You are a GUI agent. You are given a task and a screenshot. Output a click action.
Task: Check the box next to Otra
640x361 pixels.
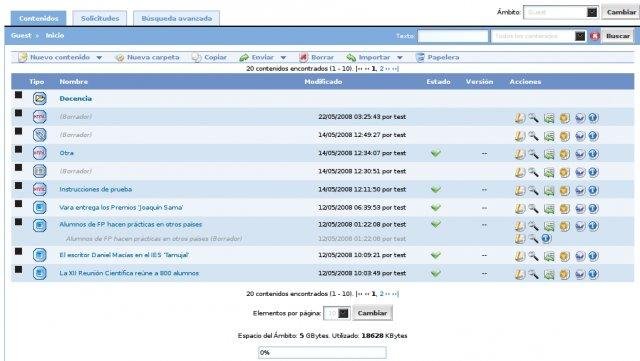18,149
